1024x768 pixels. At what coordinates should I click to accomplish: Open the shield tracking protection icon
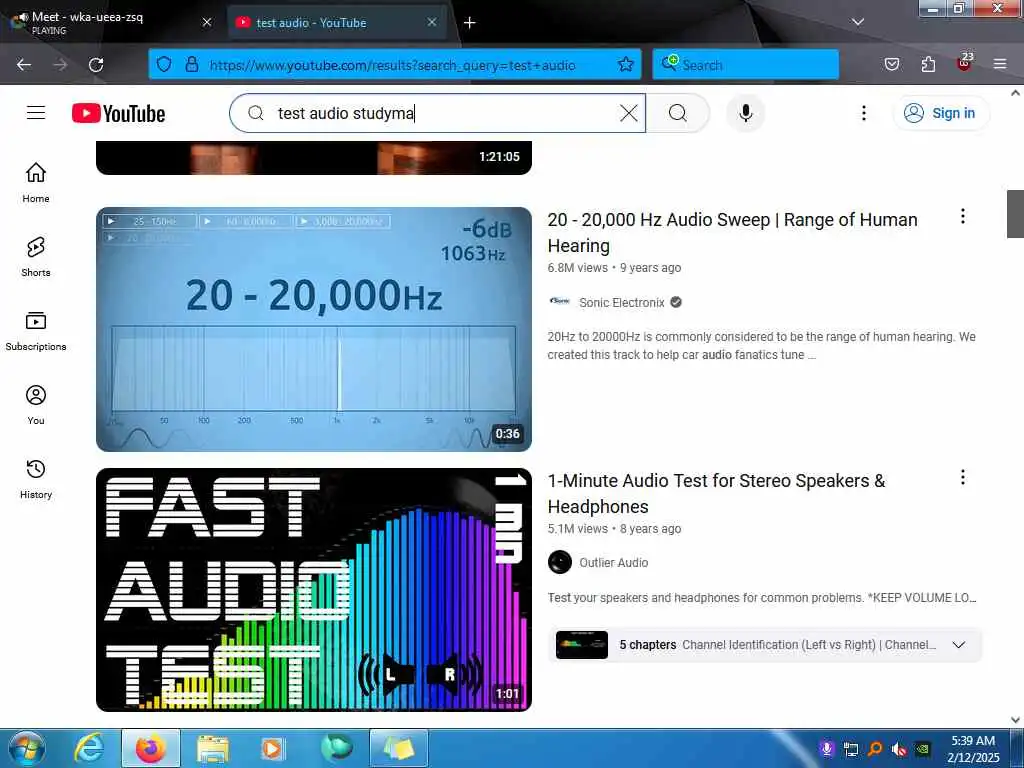pyautogui.click(x=164, y=64)
